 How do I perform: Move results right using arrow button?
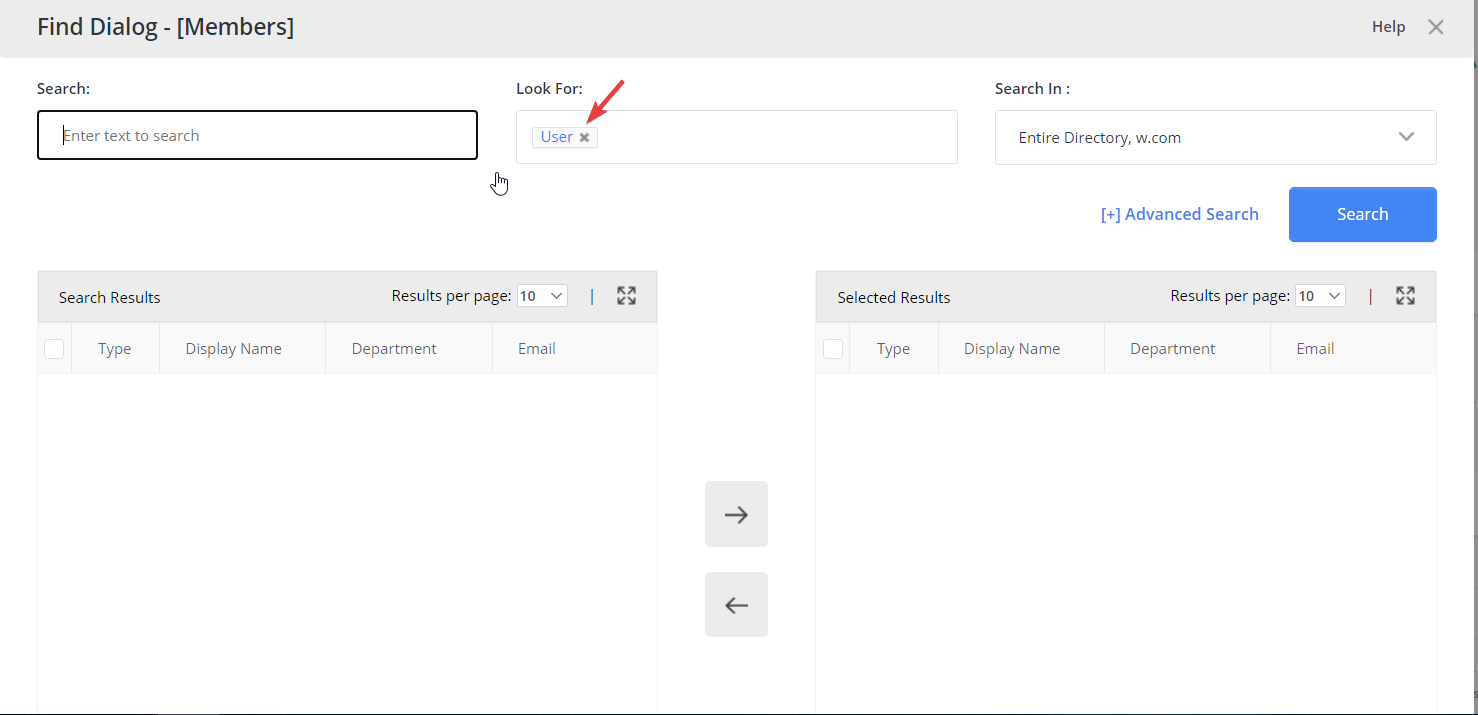tap(736, 513)
